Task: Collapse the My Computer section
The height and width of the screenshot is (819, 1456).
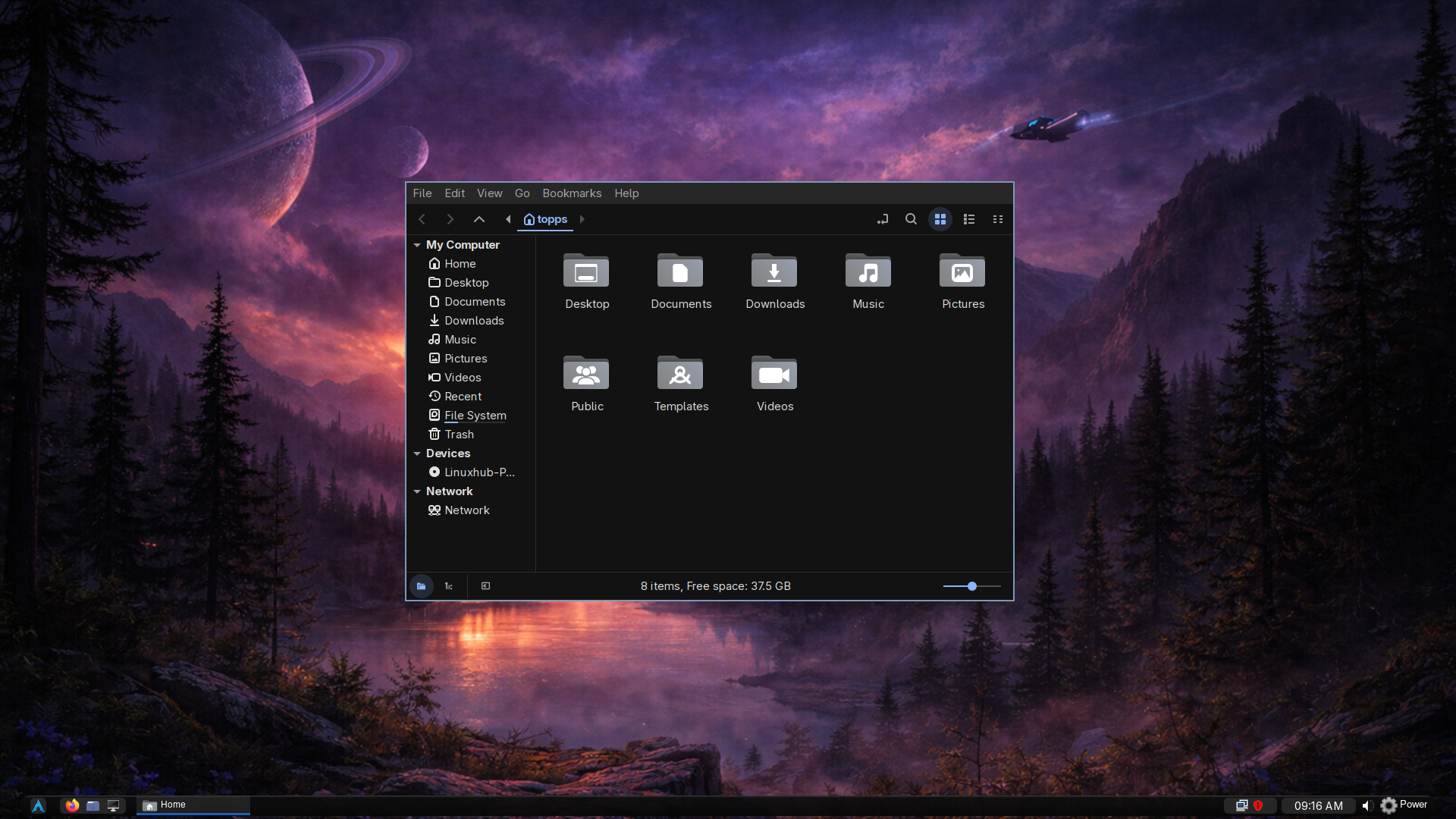Action: click(x=417, y=245)
